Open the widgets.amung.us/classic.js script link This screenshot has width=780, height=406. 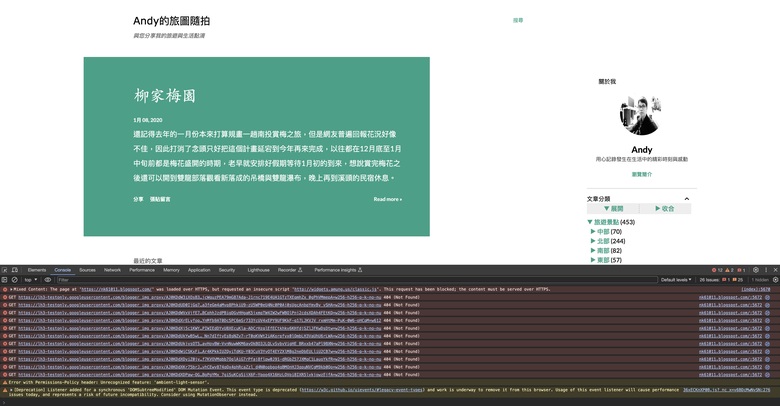337,289
